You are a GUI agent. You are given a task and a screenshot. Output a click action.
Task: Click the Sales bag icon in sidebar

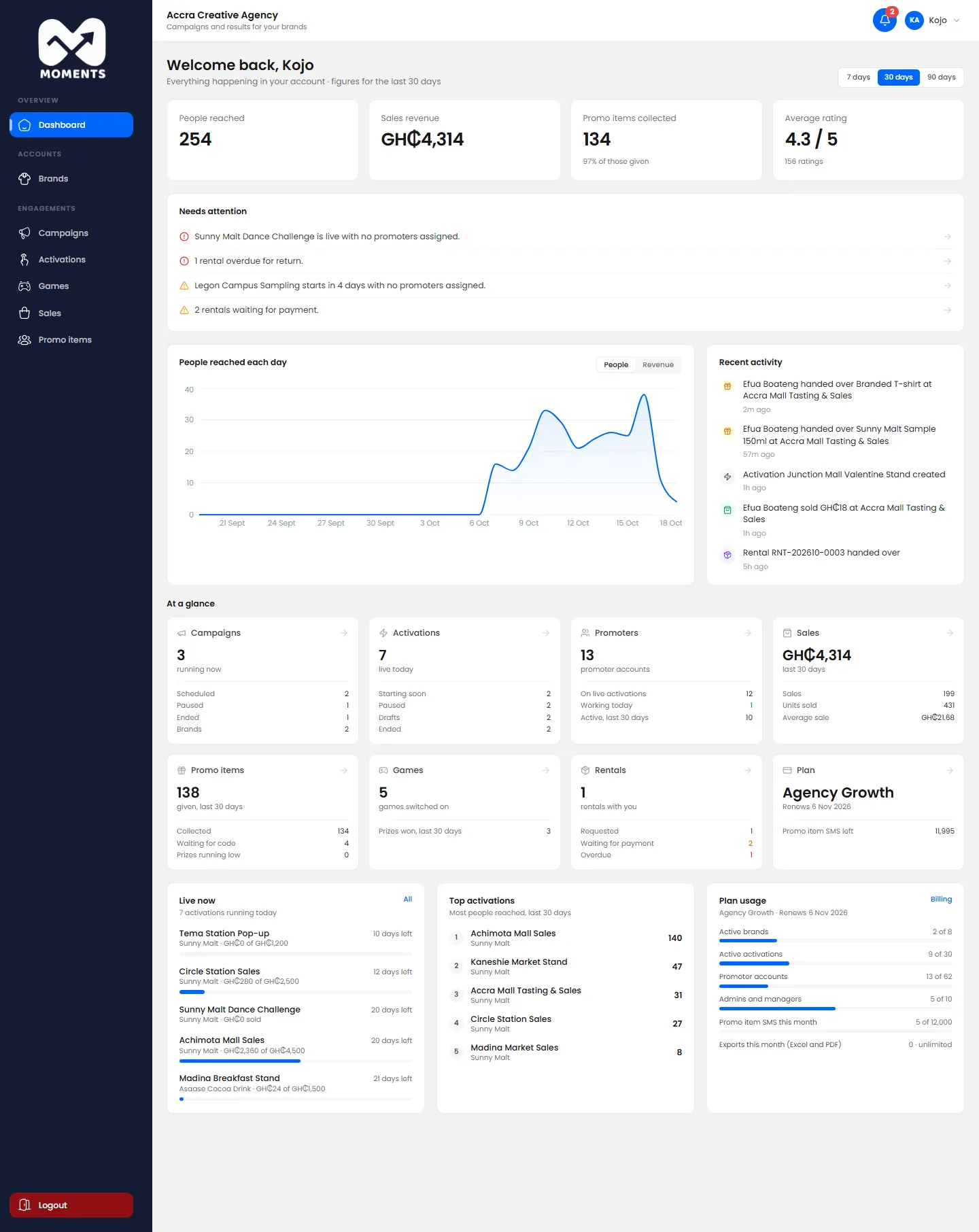click(24, 313)
